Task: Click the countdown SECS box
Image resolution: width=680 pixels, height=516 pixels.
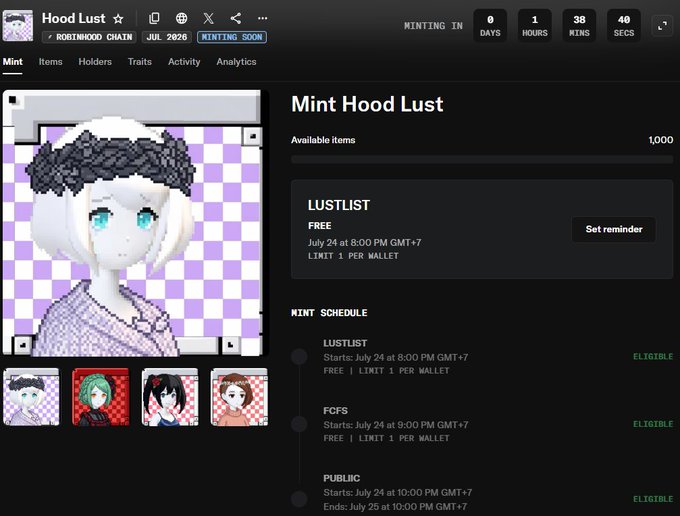Action: (x=624, y=26)
